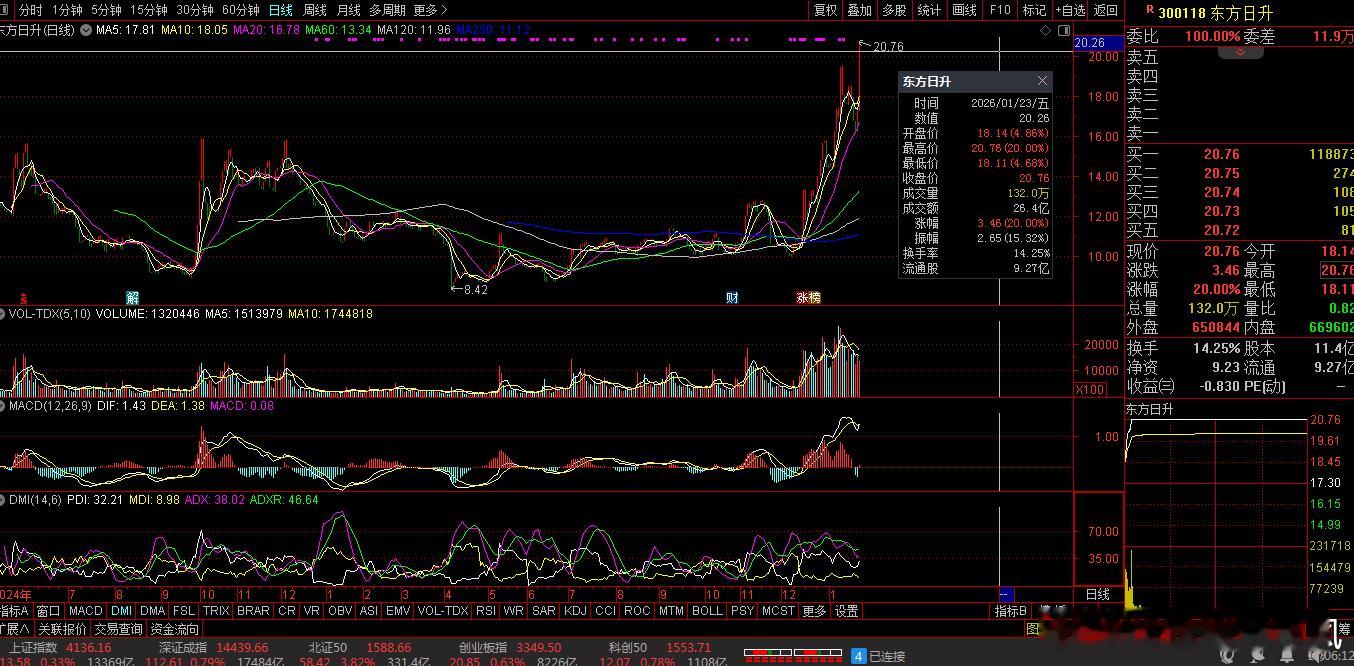The image size is (1354, 666).
Task: Select the 指标B tab
Action: point(1010,611)
